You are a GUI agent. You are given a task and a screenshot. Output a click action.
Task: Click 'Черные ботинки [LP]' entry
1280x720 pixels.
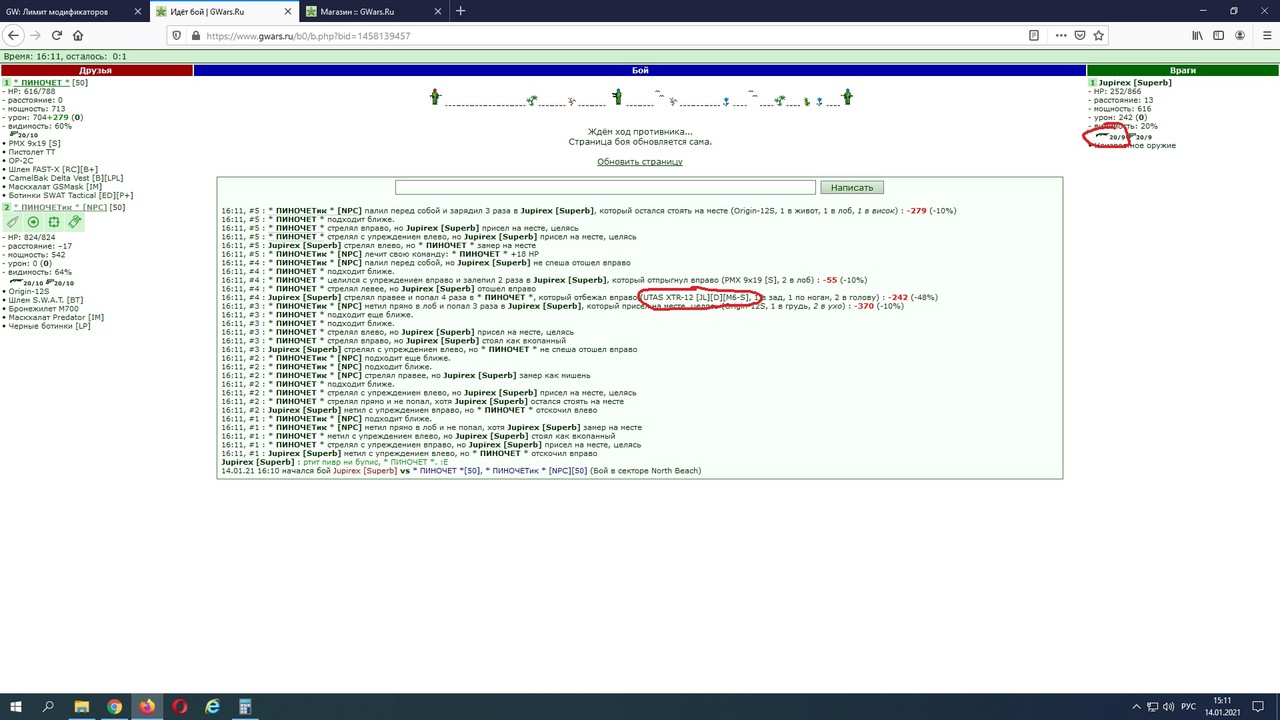49,327
